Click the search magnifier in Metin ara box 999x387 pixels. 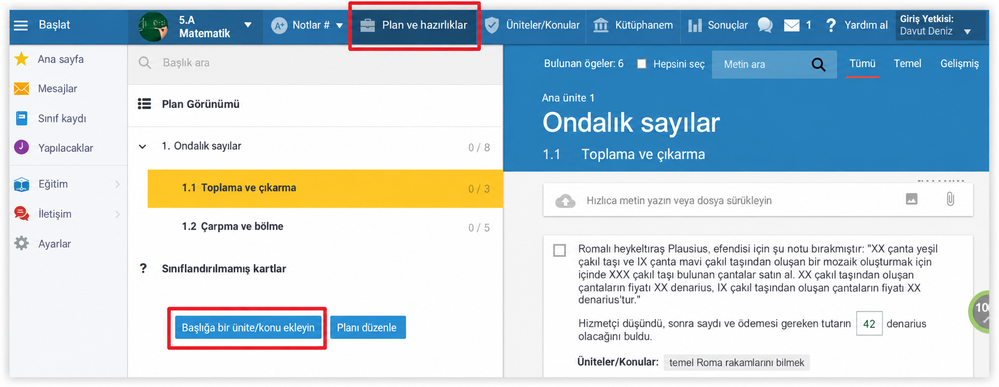(x=818, y=64)
